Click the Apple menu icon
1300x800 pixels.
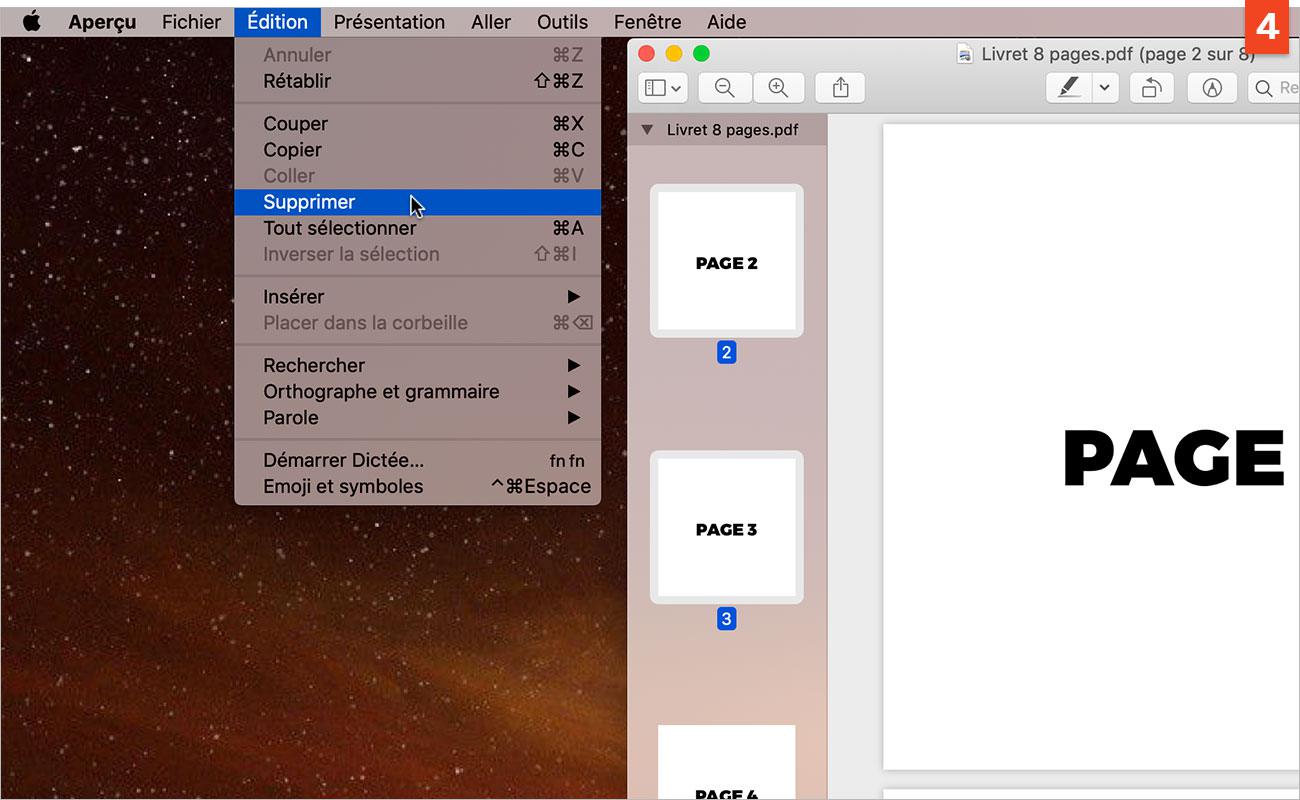(x=31, y=21)
